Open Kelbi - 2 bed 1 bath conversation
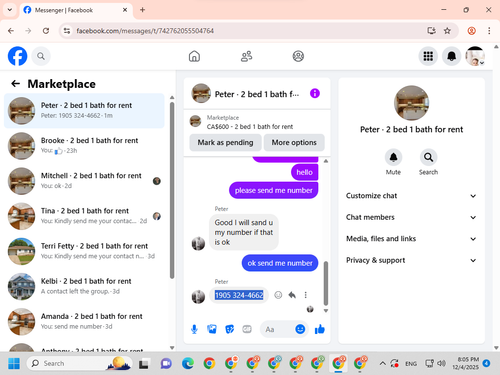Screen dimensions: 500x375 click(84, 286)
